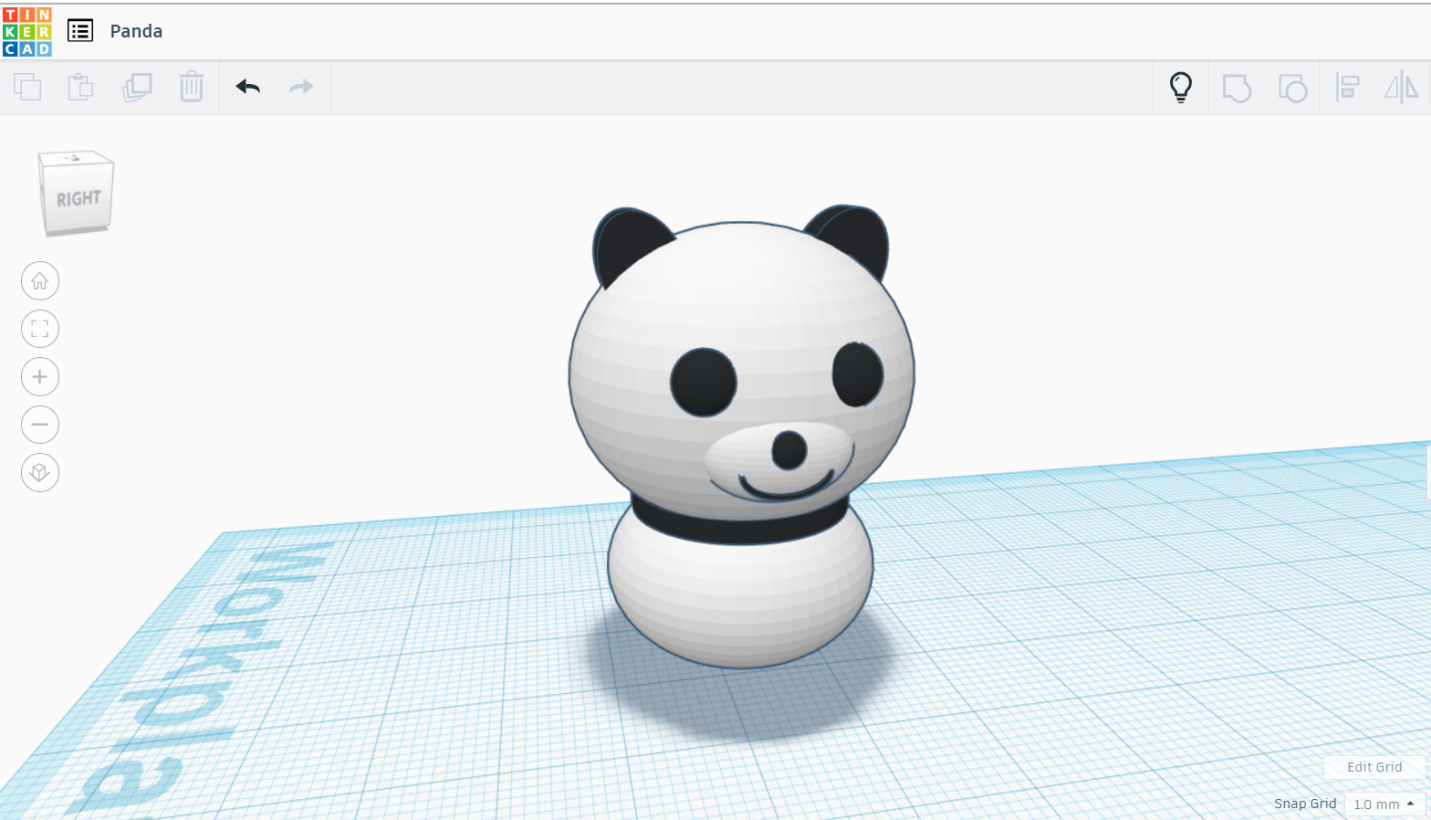Click the Panda design name
Viewport: 1431px width, 820px height.
pos(136,31)
